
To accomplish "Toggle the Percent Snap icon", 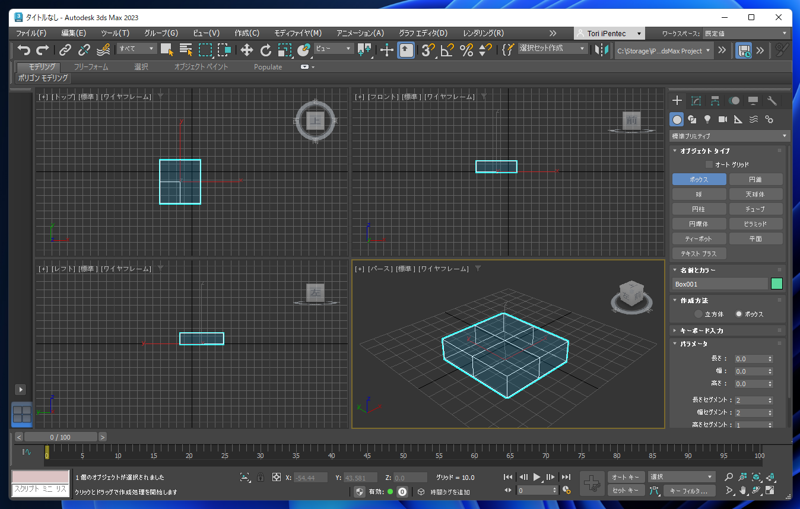I will coord(466,50).
